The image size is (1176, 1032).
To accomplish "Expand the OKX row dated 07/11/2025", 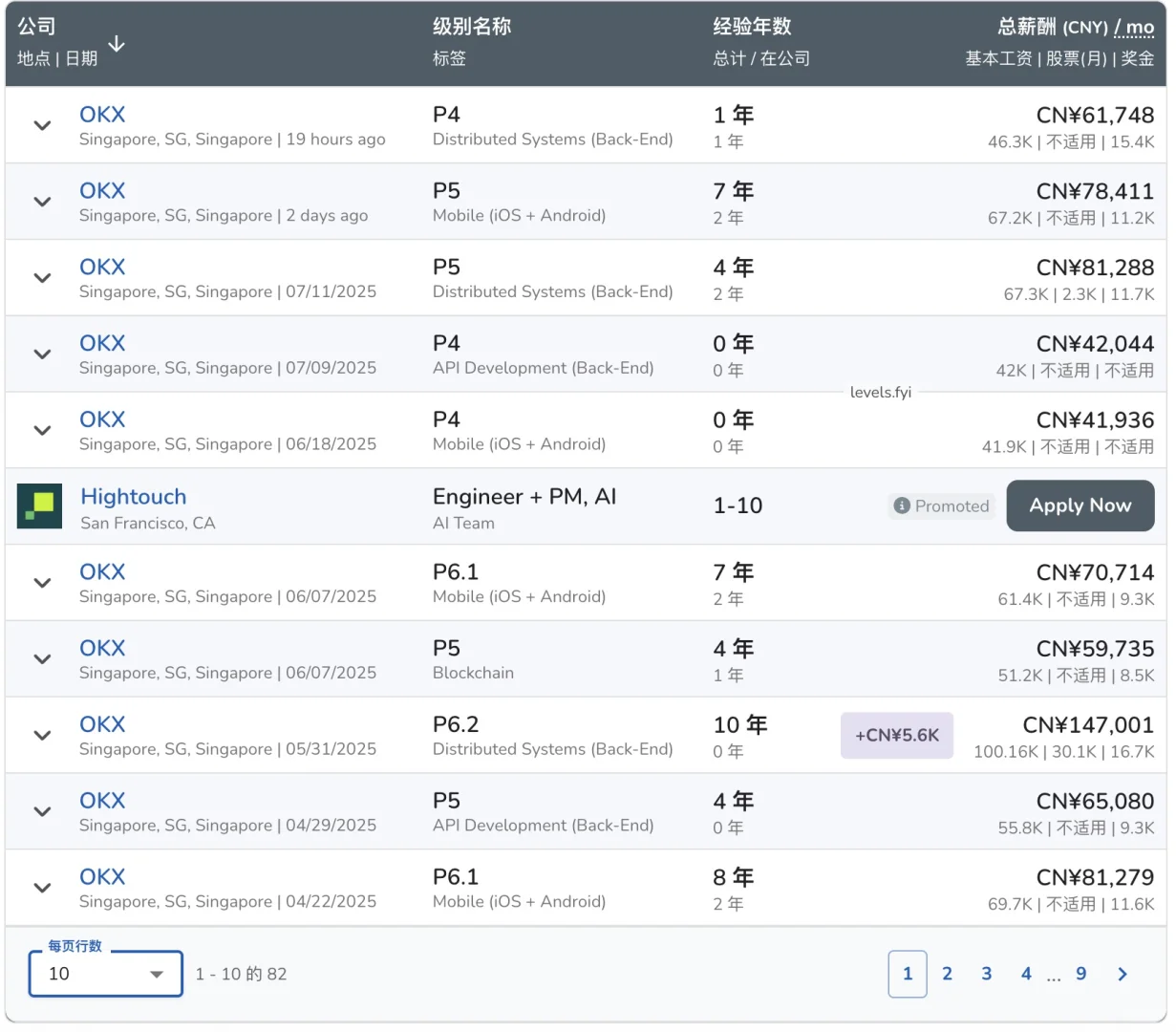I will pos(42,278).
